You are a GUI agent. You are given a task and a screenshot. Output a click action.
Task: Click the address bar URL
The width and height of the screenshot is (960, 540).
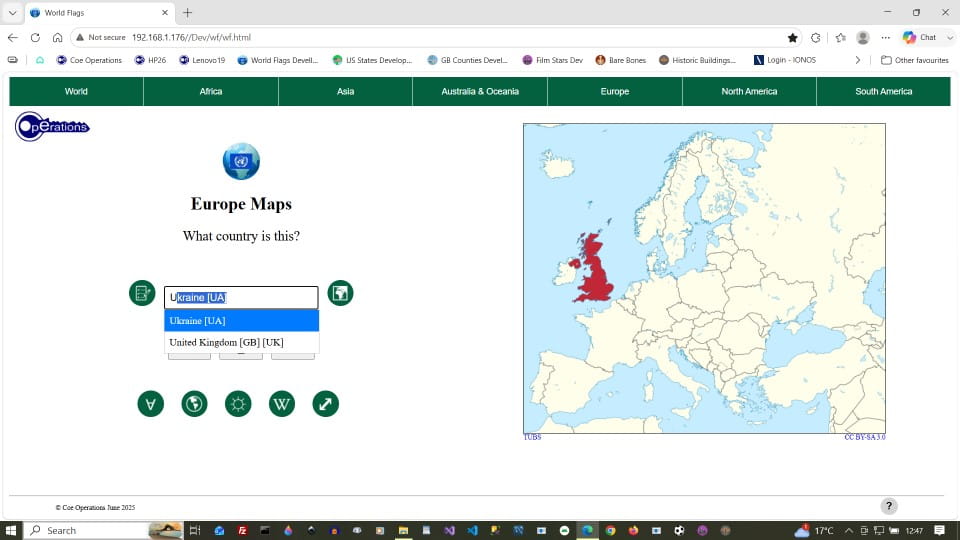tap(191, 37)
